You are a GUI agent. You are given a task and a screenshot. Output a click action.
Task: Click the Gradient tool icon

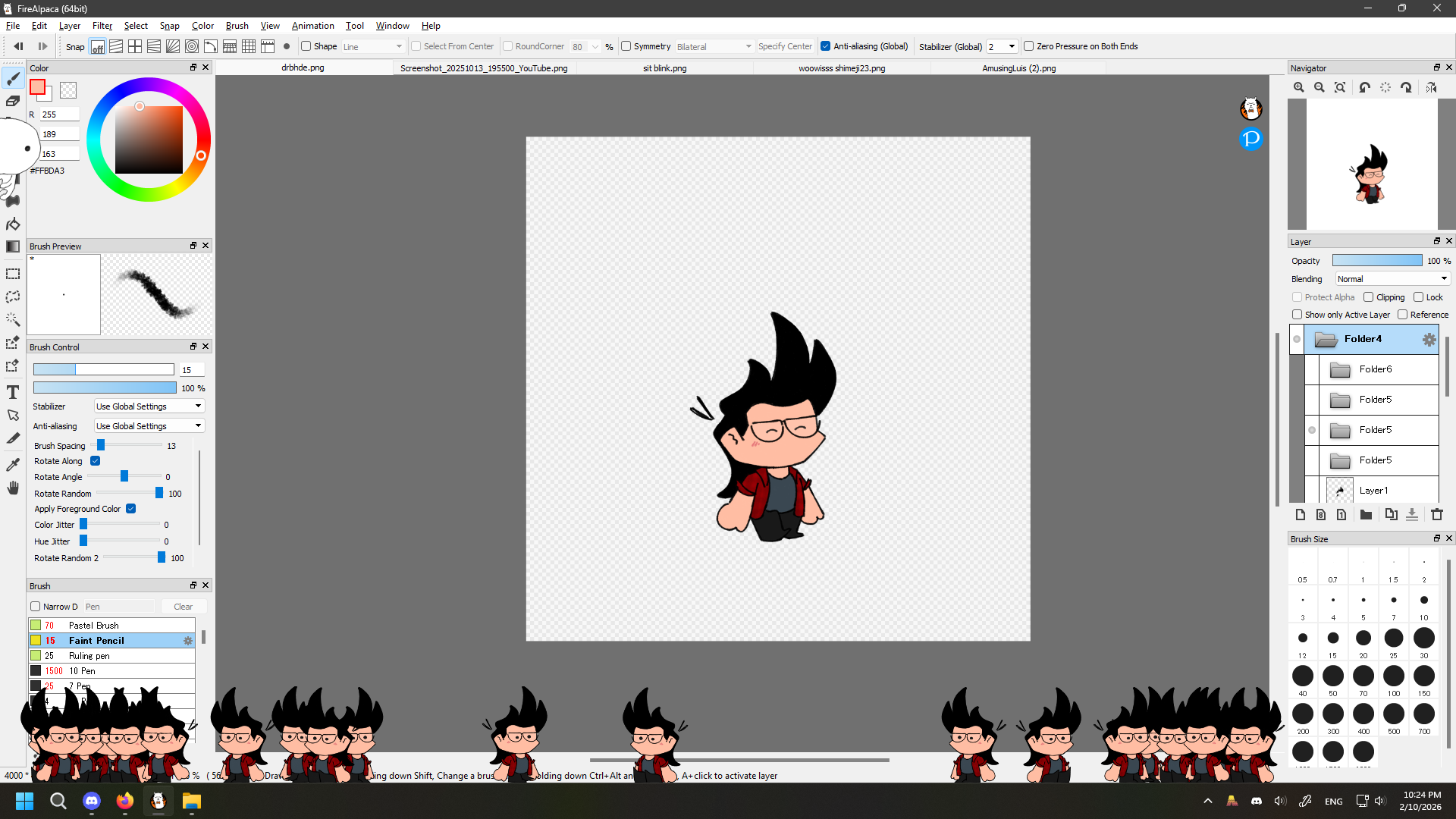(x=13, y=246)
